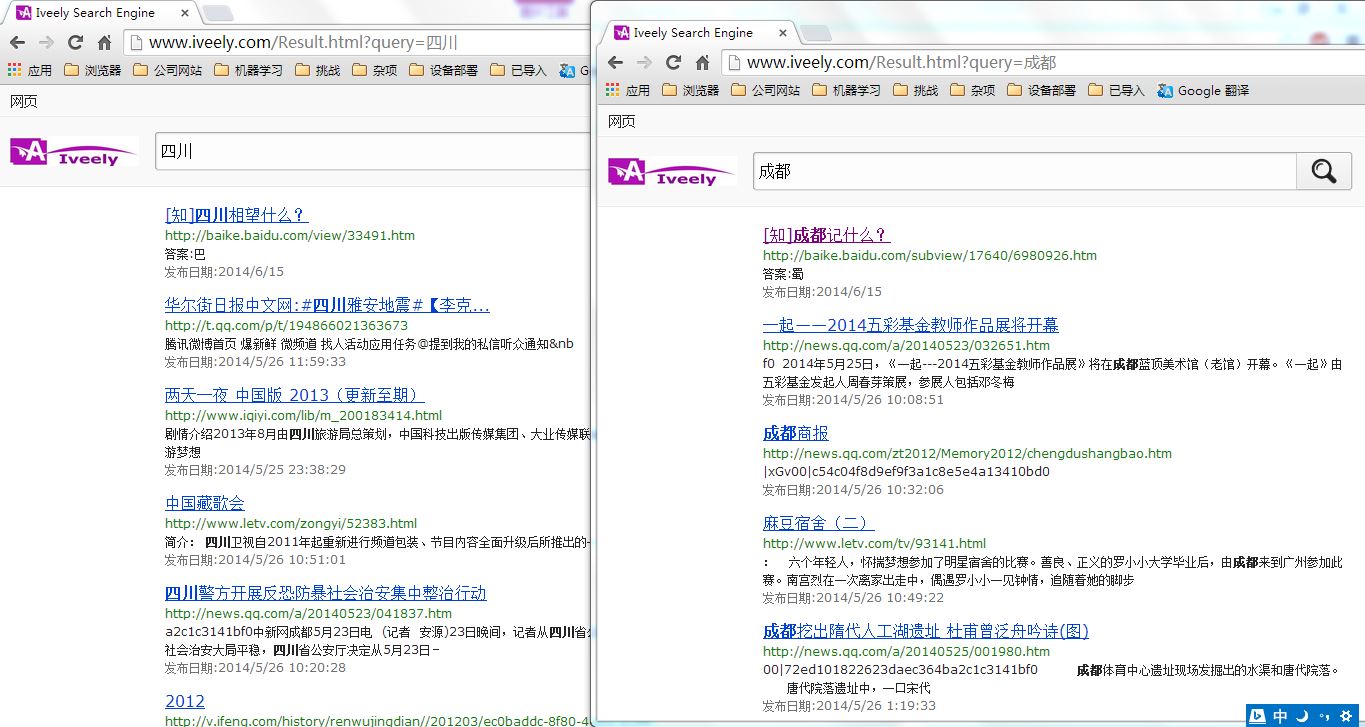
Task: Open link 一起——2014五彩基金教师作品展将开幕
Action: point(910,325)
